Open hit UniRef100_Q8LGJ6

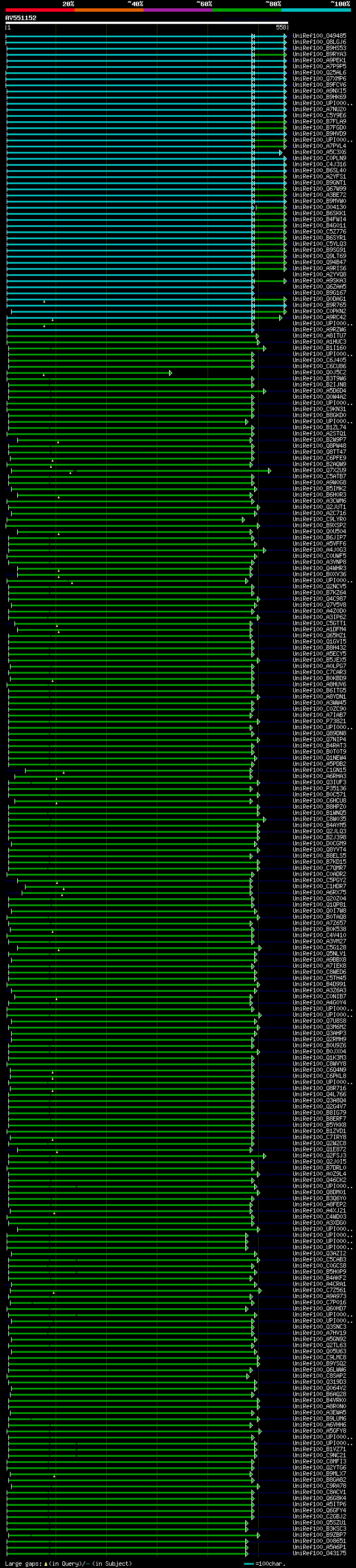[x=319, y=42]
